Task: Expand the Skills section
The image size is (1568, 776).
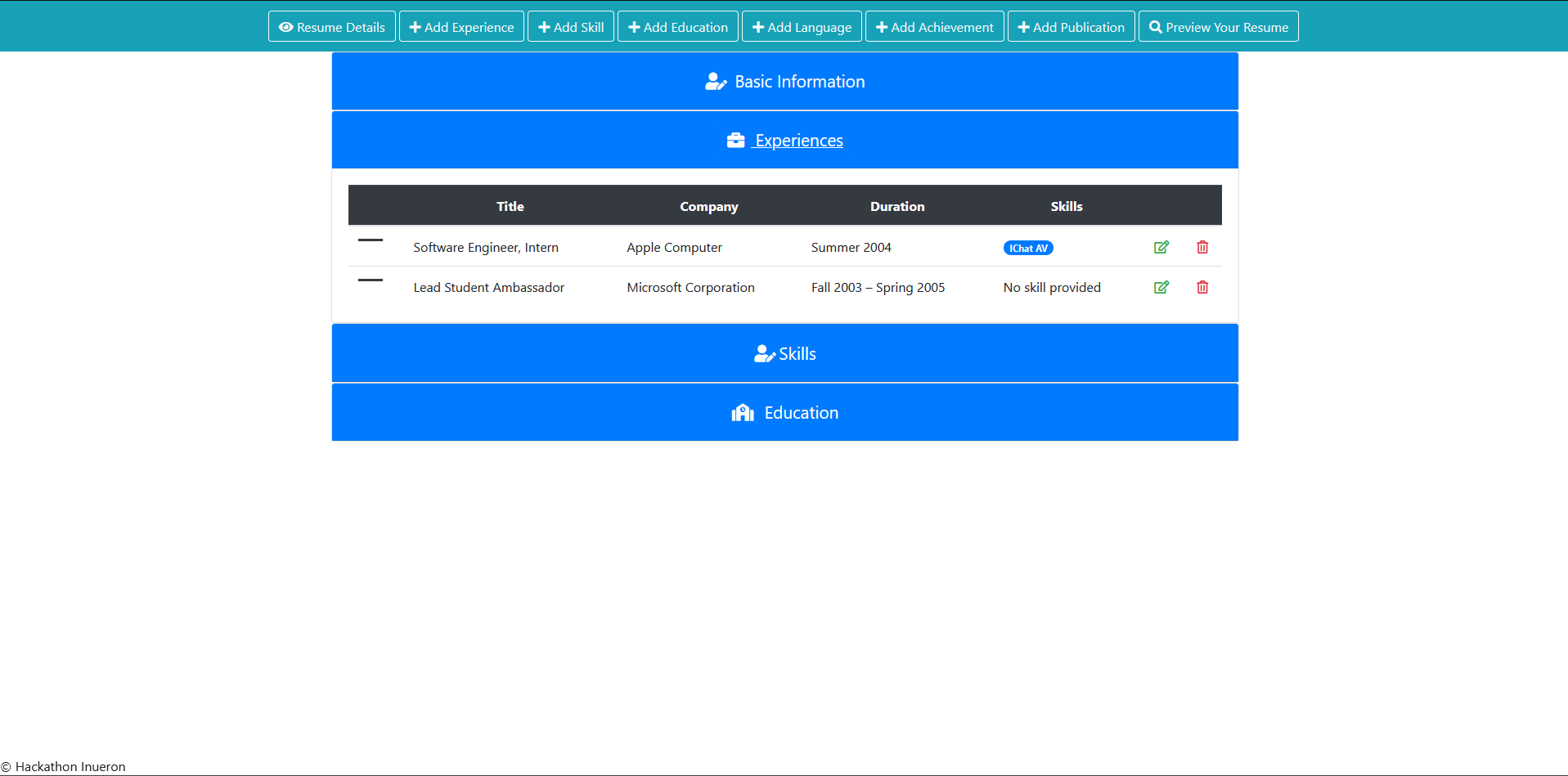Action: (784, 353)
